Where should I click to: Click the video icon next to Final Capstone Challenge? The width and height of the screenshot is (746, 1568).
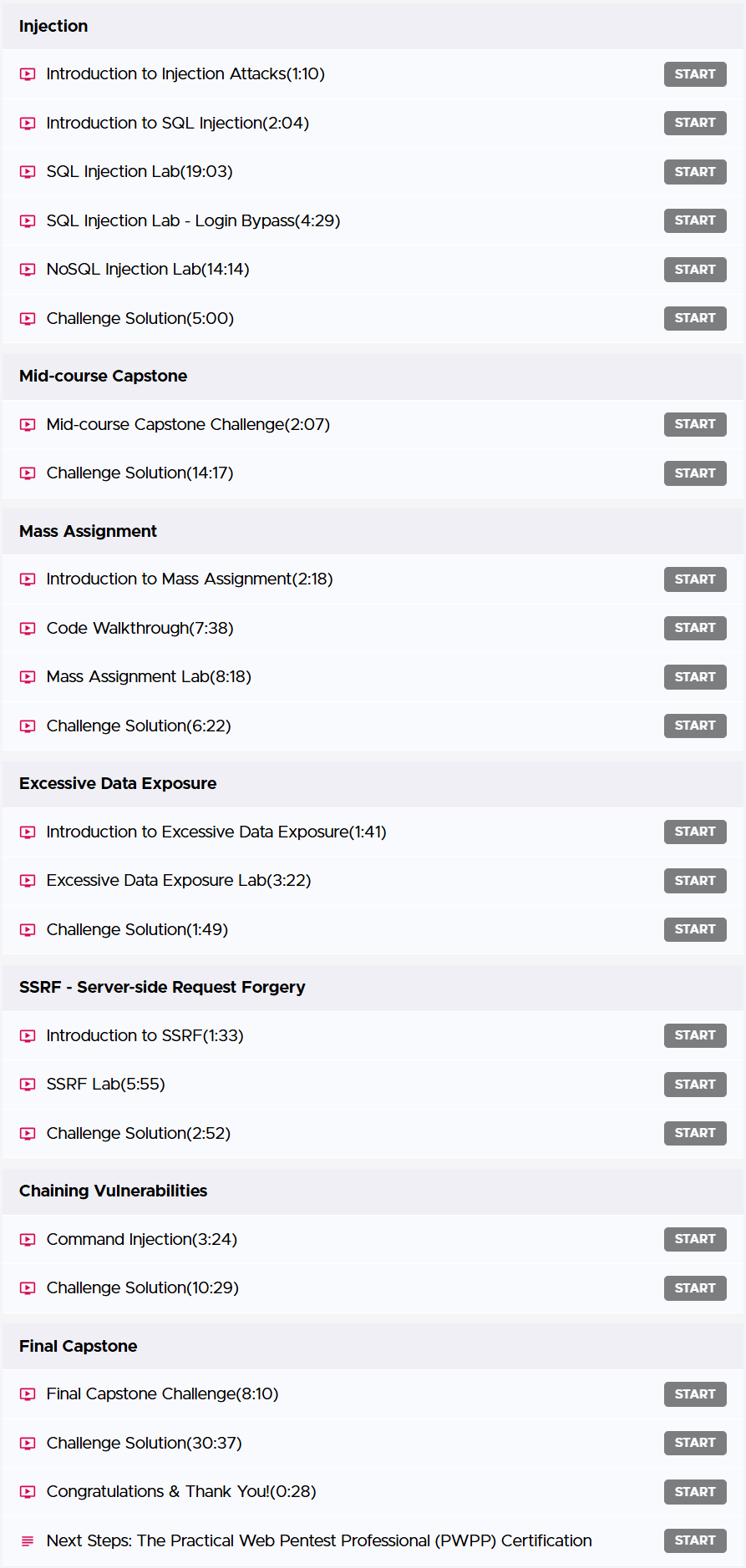28,1394
